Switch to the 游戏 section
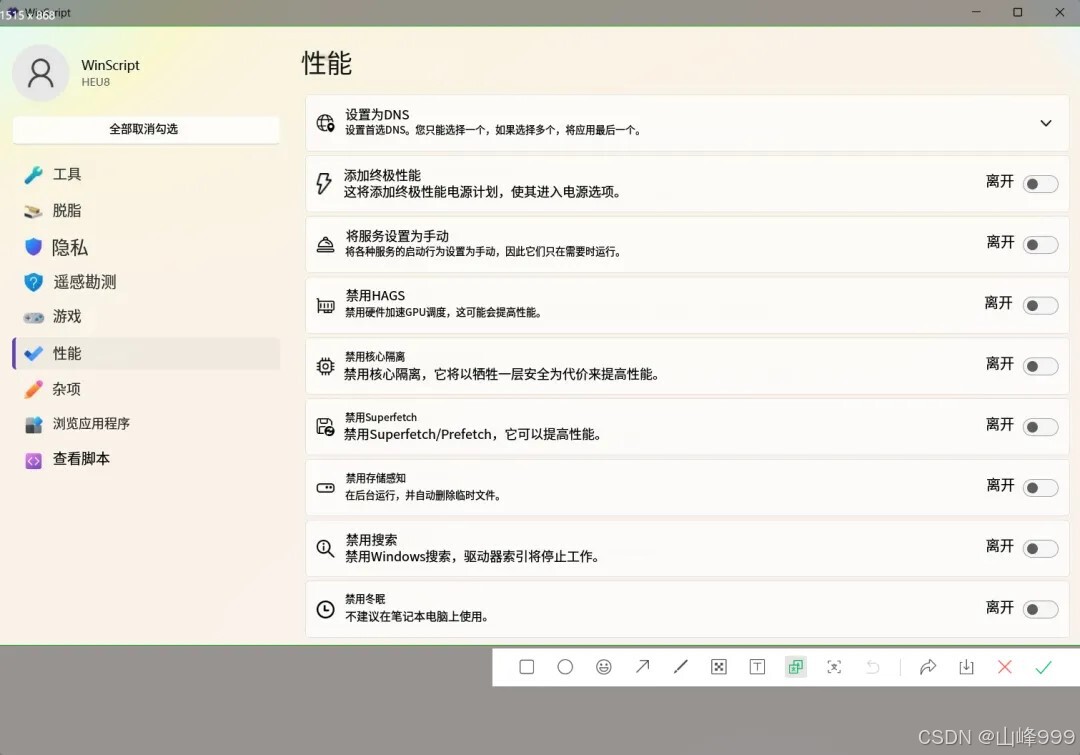The height and width of the screenshot is (755, 1080). [146, 317]
